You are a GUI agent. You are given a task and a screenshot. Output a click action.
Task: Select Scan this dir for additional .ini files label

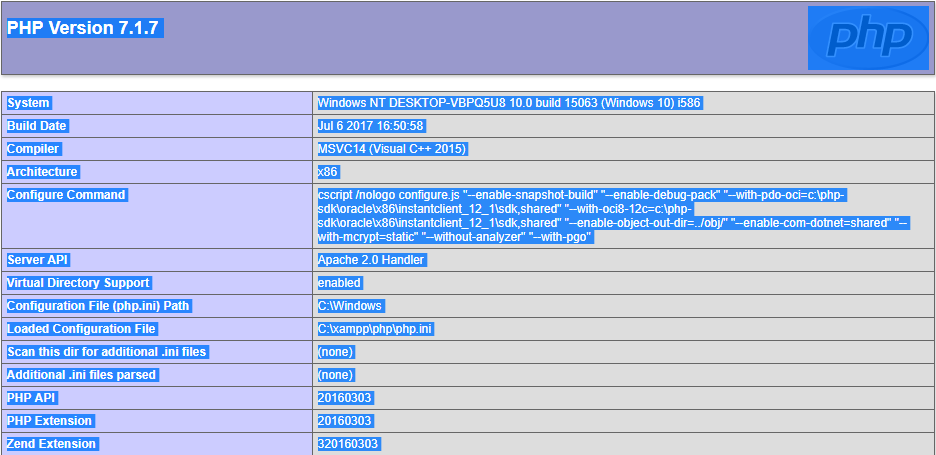107,352
